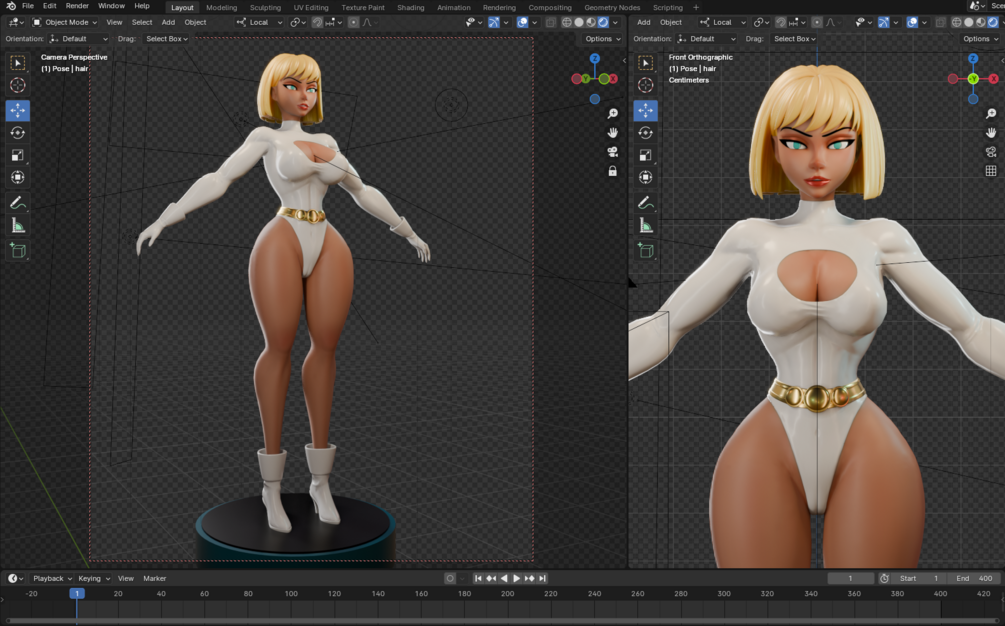
Task: Open the Marker menu in timeline
Action: [154, 578]
